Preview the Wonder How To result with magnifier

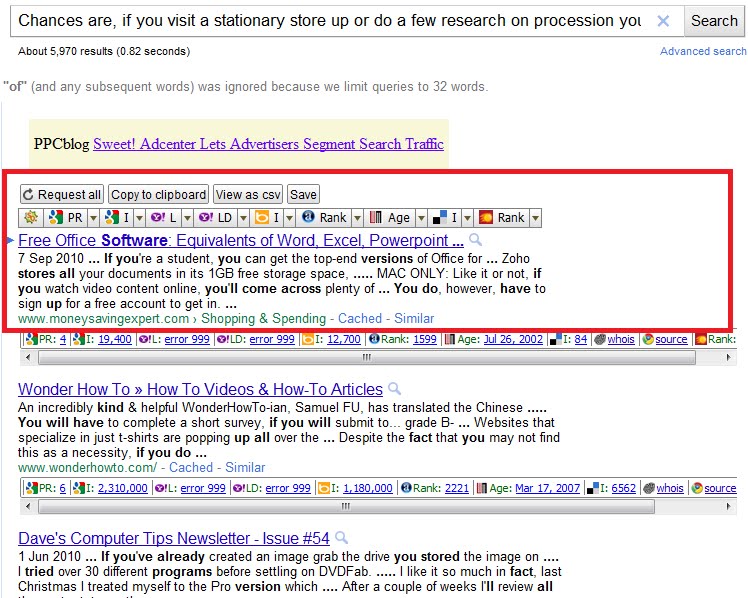pyautogui.click(x=394, y=389)
